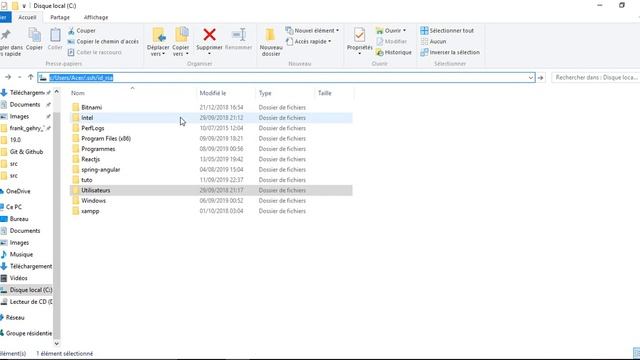Sort by the Modifié le column
Screen dimensions: 640x360
pyautogui.click(x=213, y=93)
